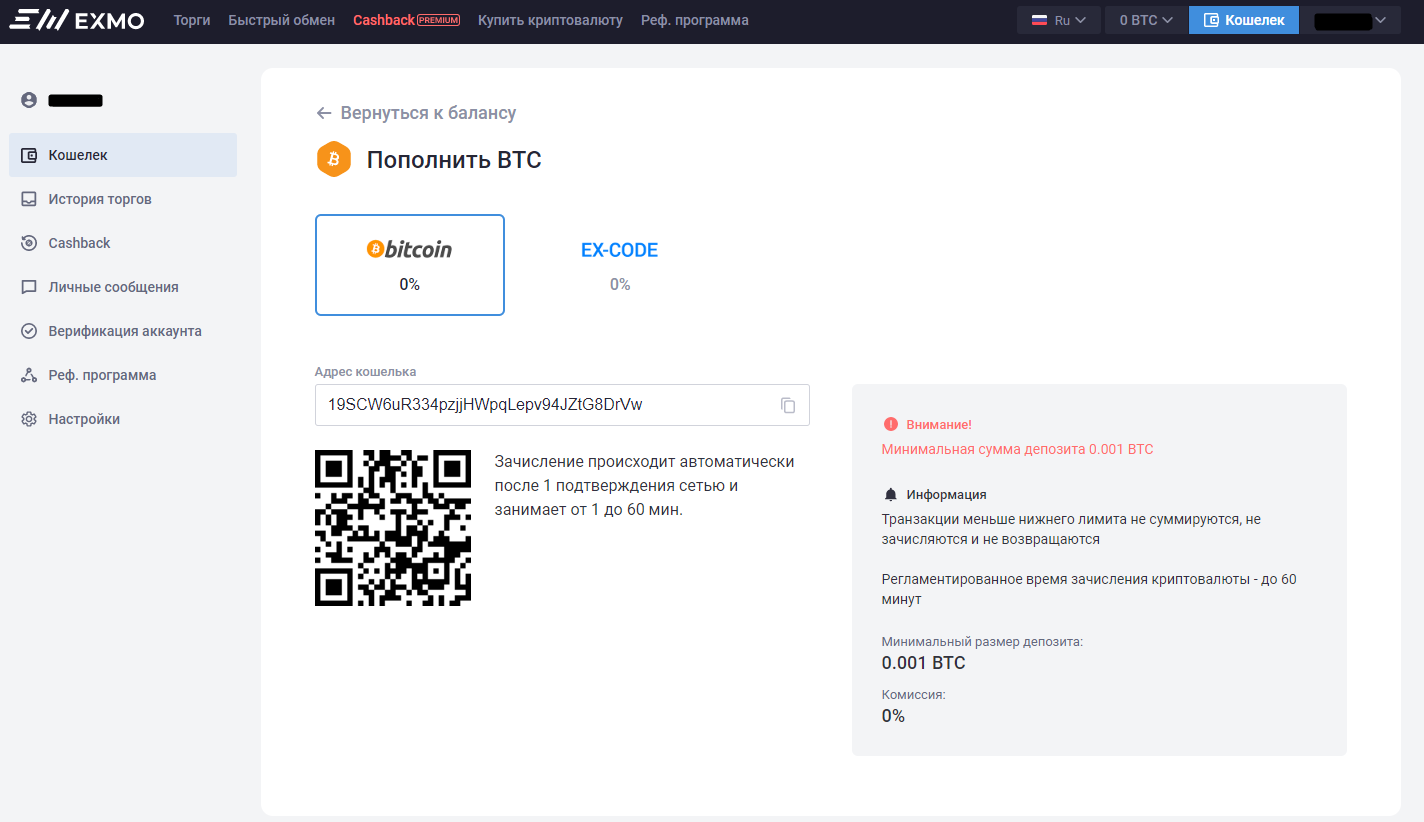Click the wallet icon beside sidebar Кошелек
1424x822 pixels.
click(x=29, y=155)
